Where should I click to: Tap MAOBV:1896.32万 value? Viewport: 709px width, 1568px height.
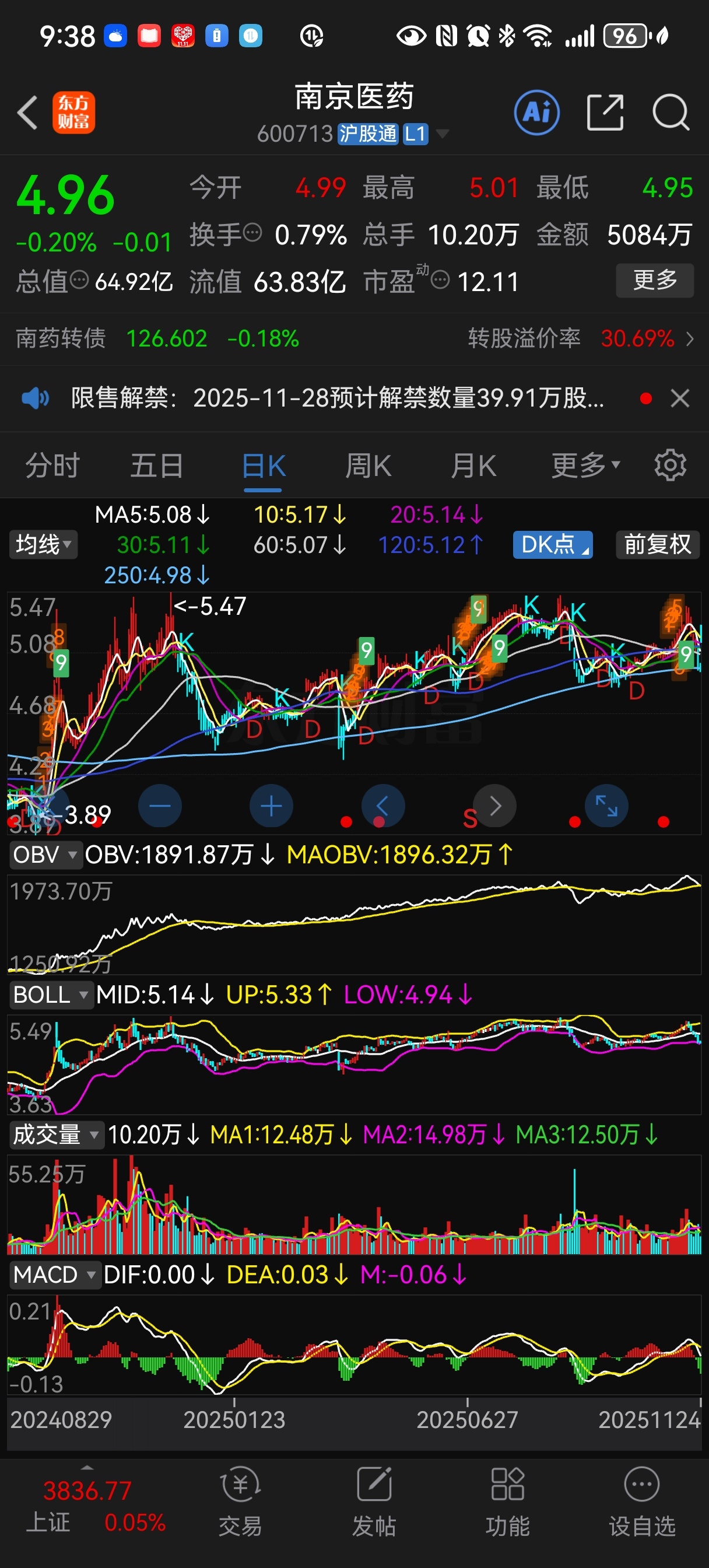(x=401, y=855)
